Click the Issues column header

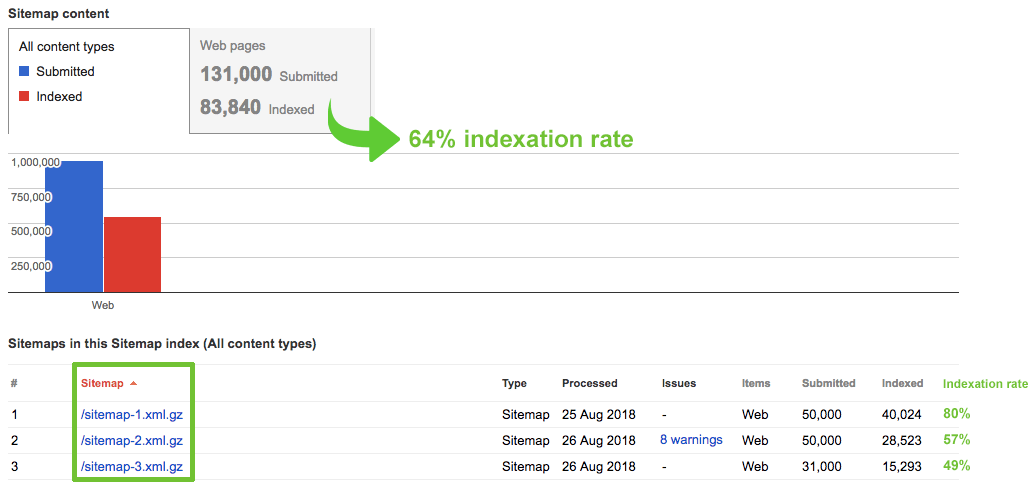[x=678, y=383]
